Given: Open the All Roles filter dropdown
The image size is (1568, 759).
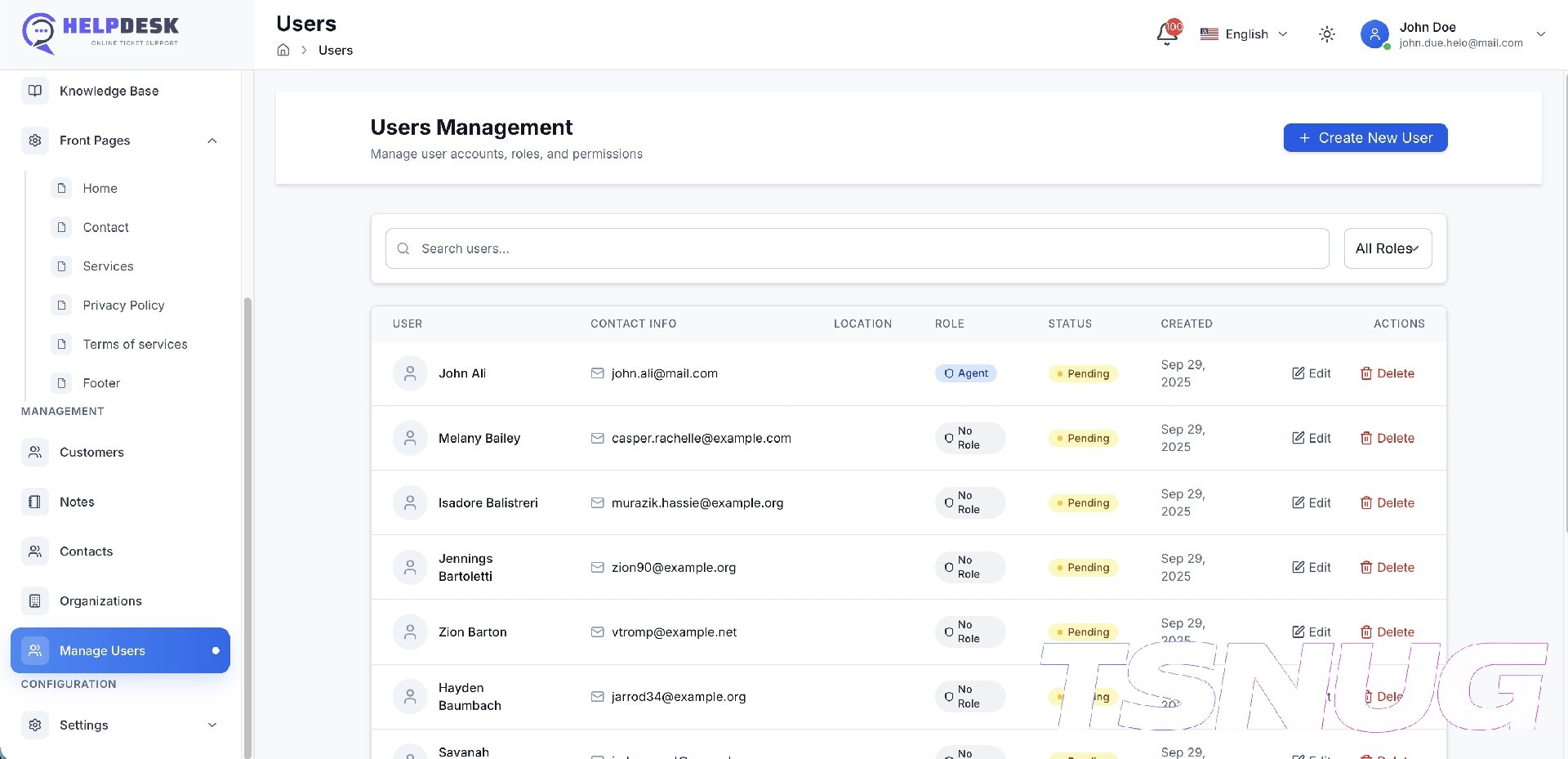Looking at the screenshot, I should pos(1387,248).
